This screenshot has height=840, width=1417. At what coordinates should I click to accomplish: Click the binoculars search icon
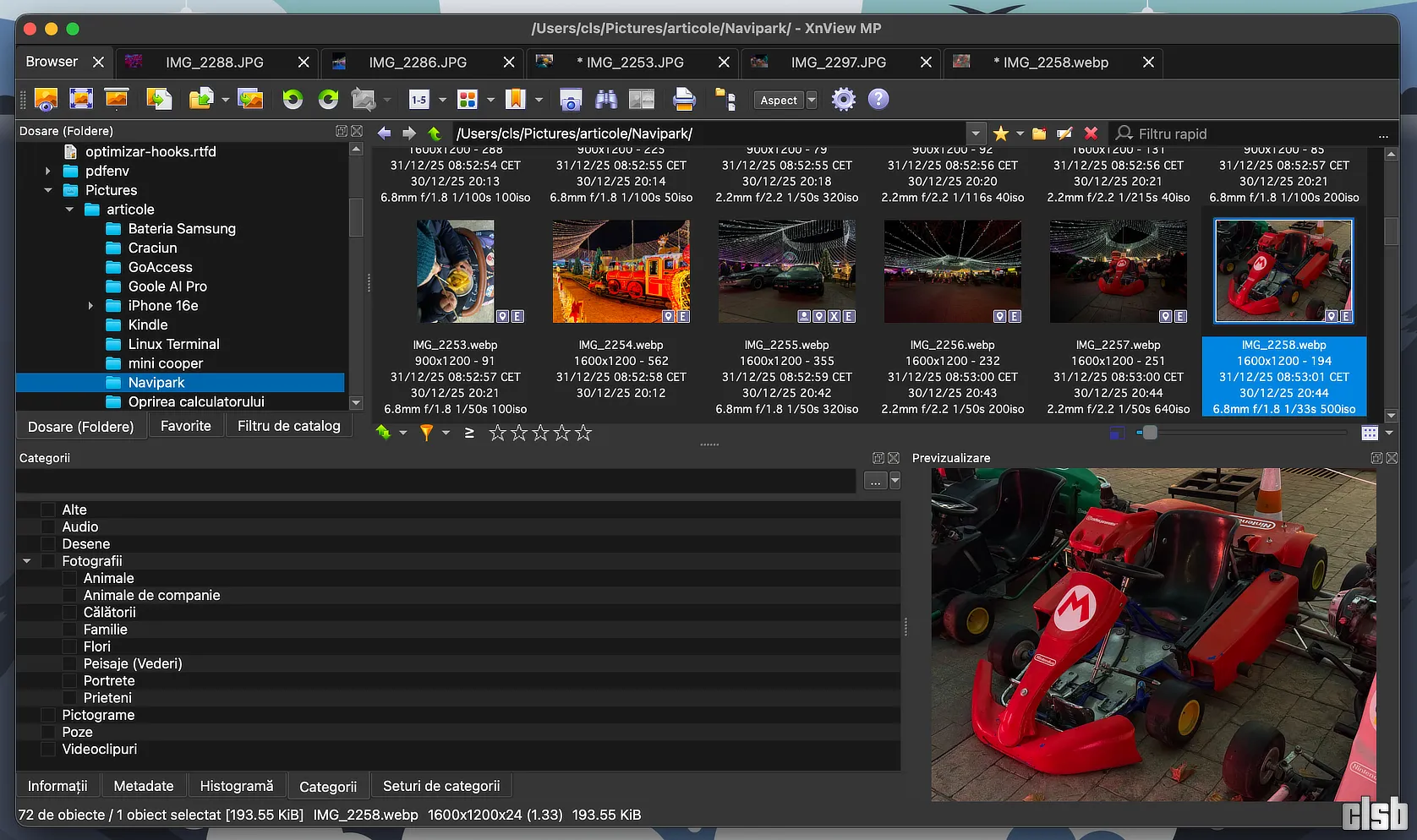pos(606,100)
